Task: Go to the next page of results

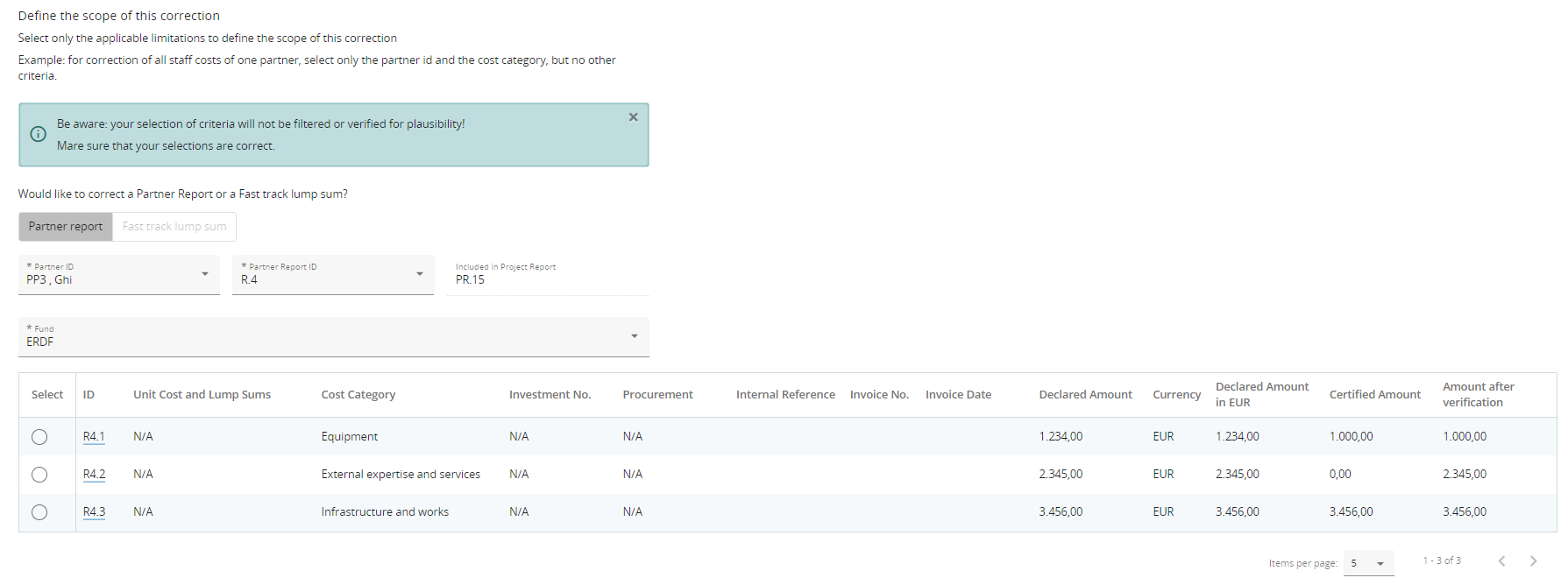Action: click(x=1533, y=560)
